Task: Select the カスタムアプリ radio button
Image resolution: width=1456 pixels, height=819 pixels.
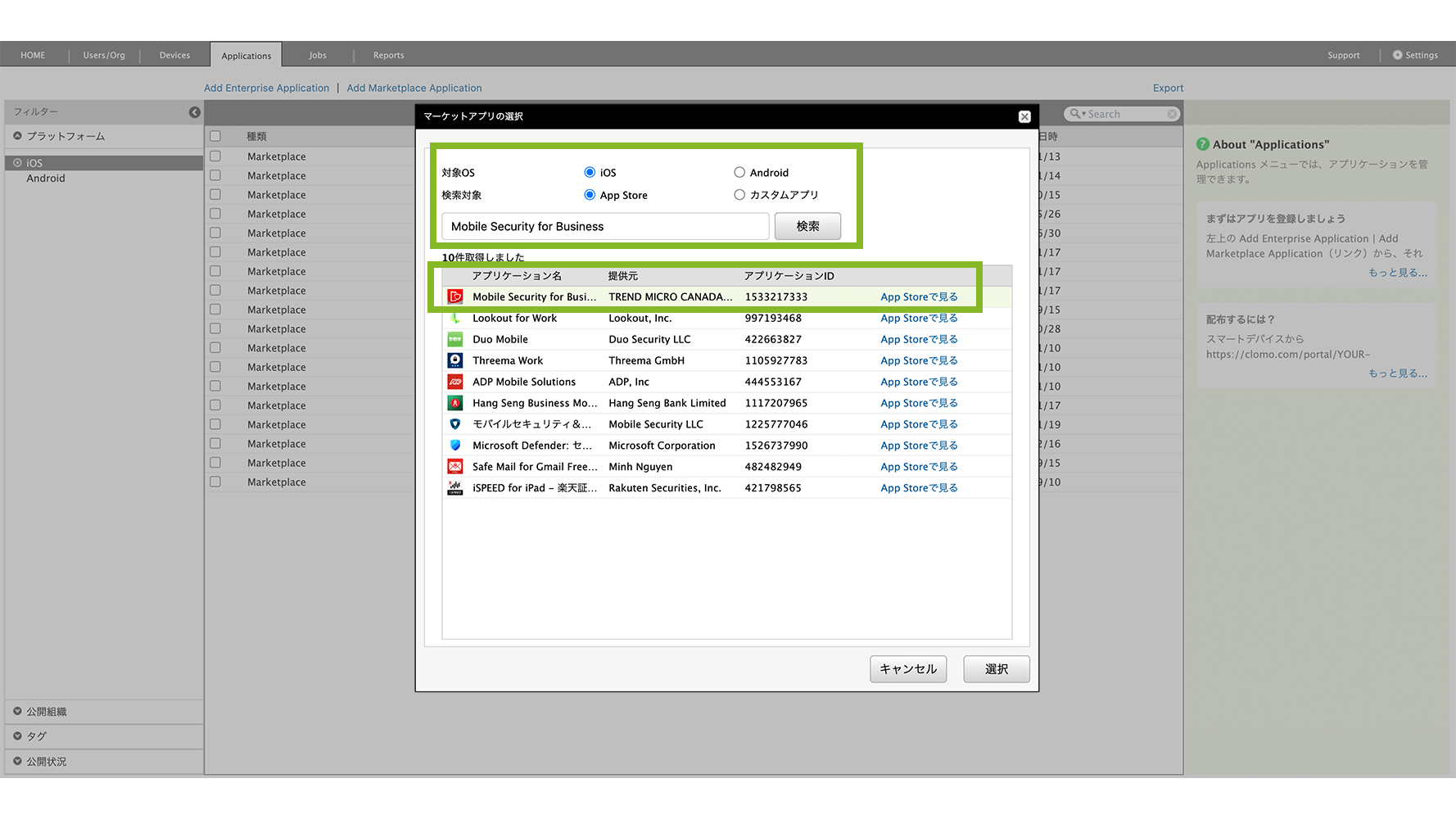Action: click(x=739, y=195)
